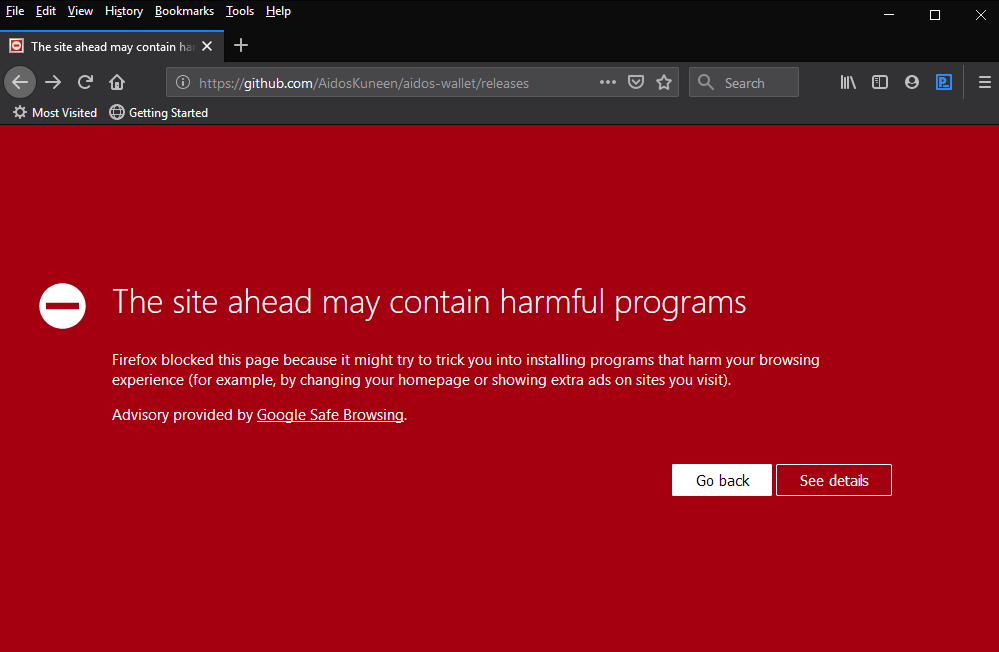This screenshot has height=652, width=999.
Task: Open the History menu
Action: (124, 11)
